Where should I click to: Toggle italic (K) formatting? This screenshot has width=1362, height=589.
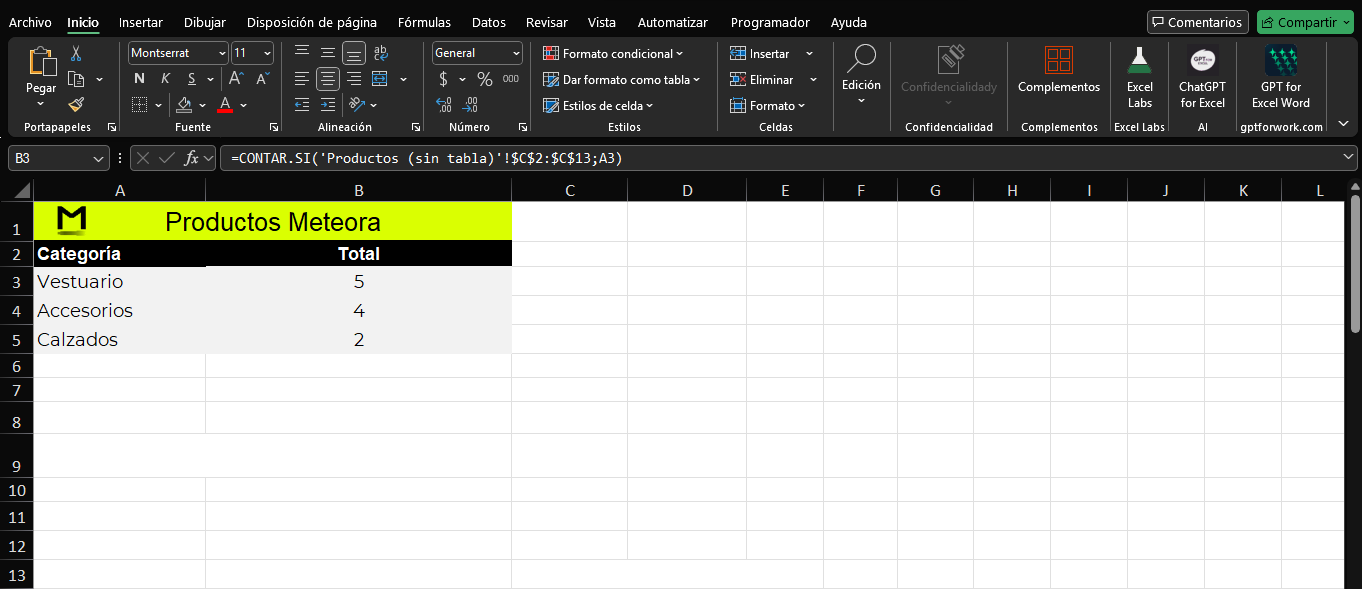[165, 78]
